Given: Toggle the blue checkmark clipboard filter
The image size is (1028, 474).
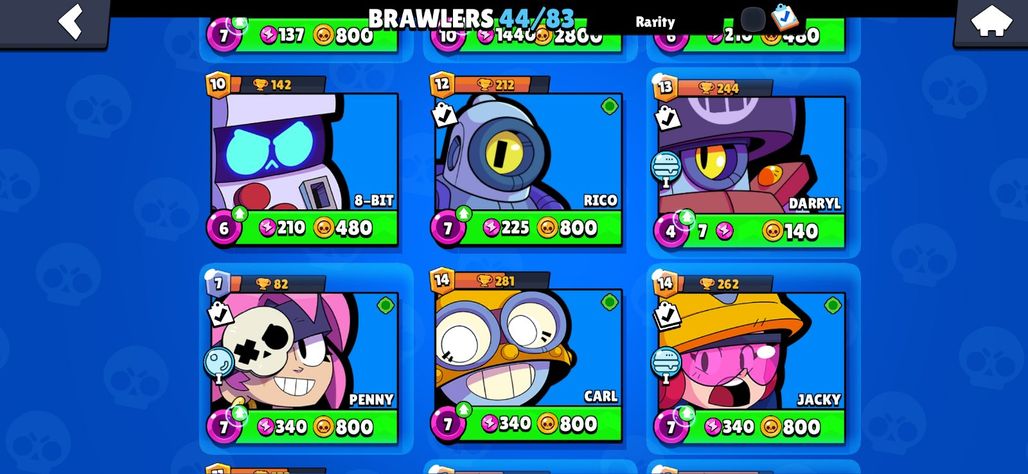Looking at the screenshot, I should (784, 18).
